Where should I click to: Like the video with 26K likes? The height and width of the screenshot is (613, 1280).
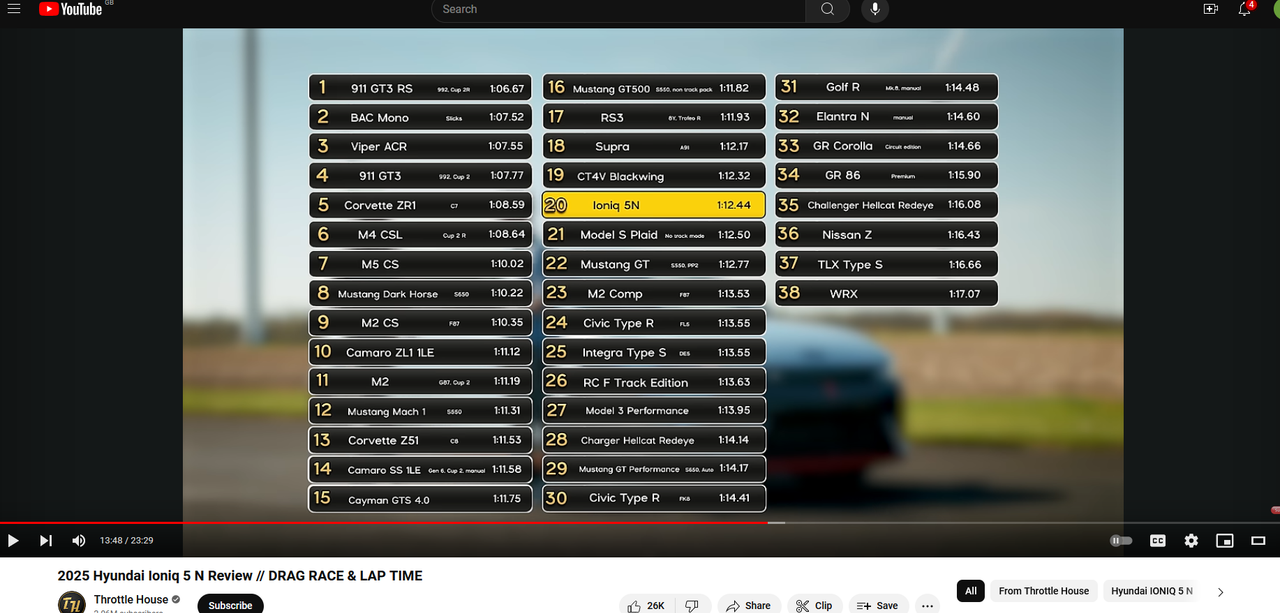647,605
